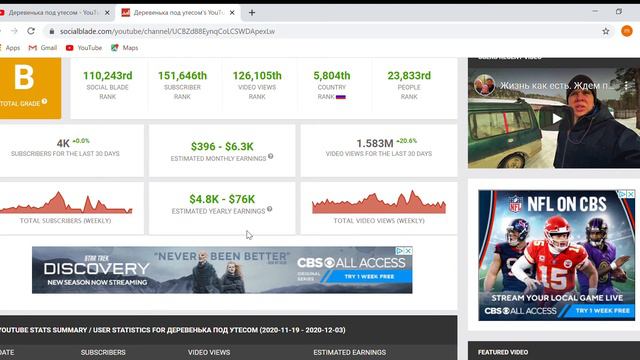Click the Estimated Earnings column header

[x=349, y=352]
